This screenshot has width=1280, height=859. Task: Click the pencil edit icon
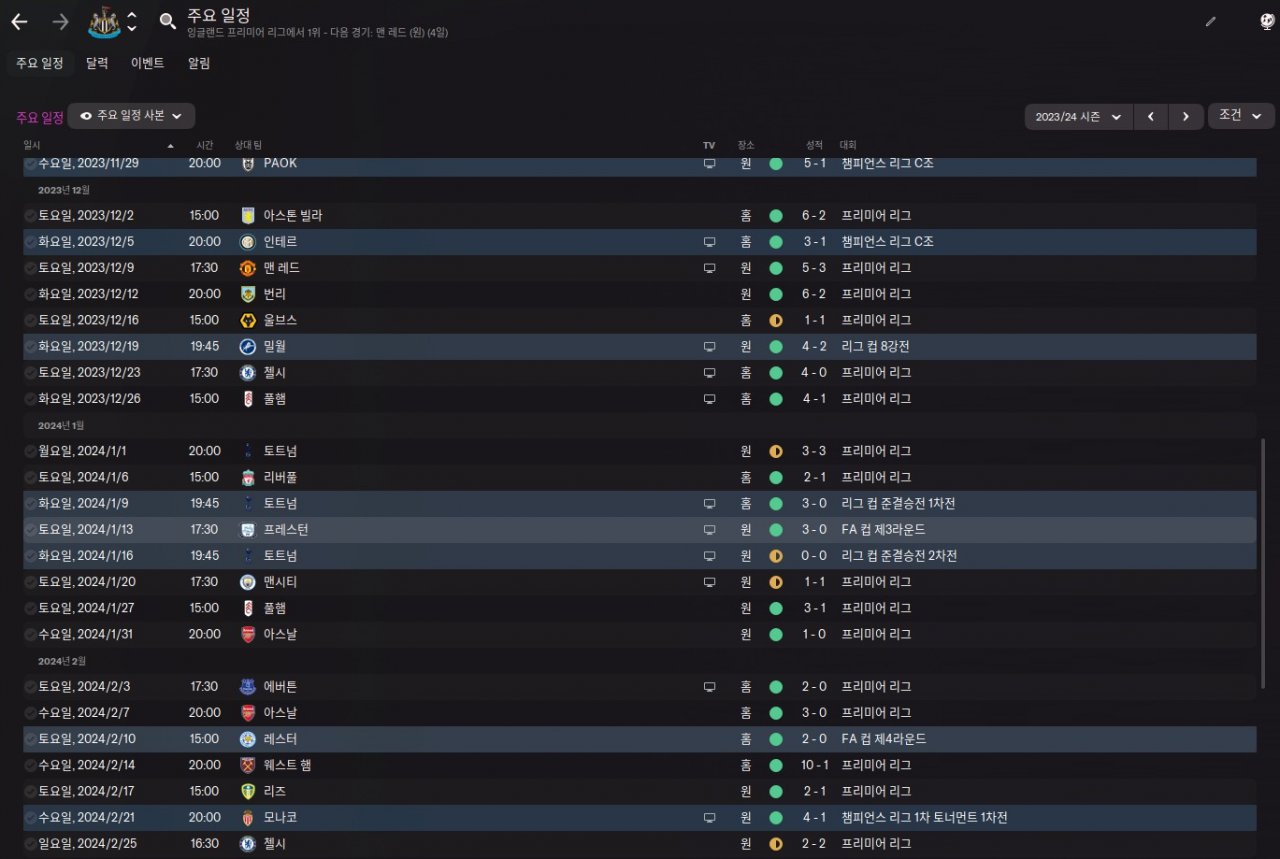pos(1211,21)
